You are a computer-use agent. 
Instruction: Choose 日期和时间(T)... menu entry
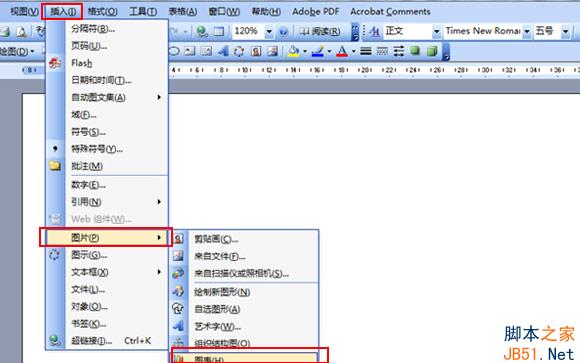click(107, 80)
